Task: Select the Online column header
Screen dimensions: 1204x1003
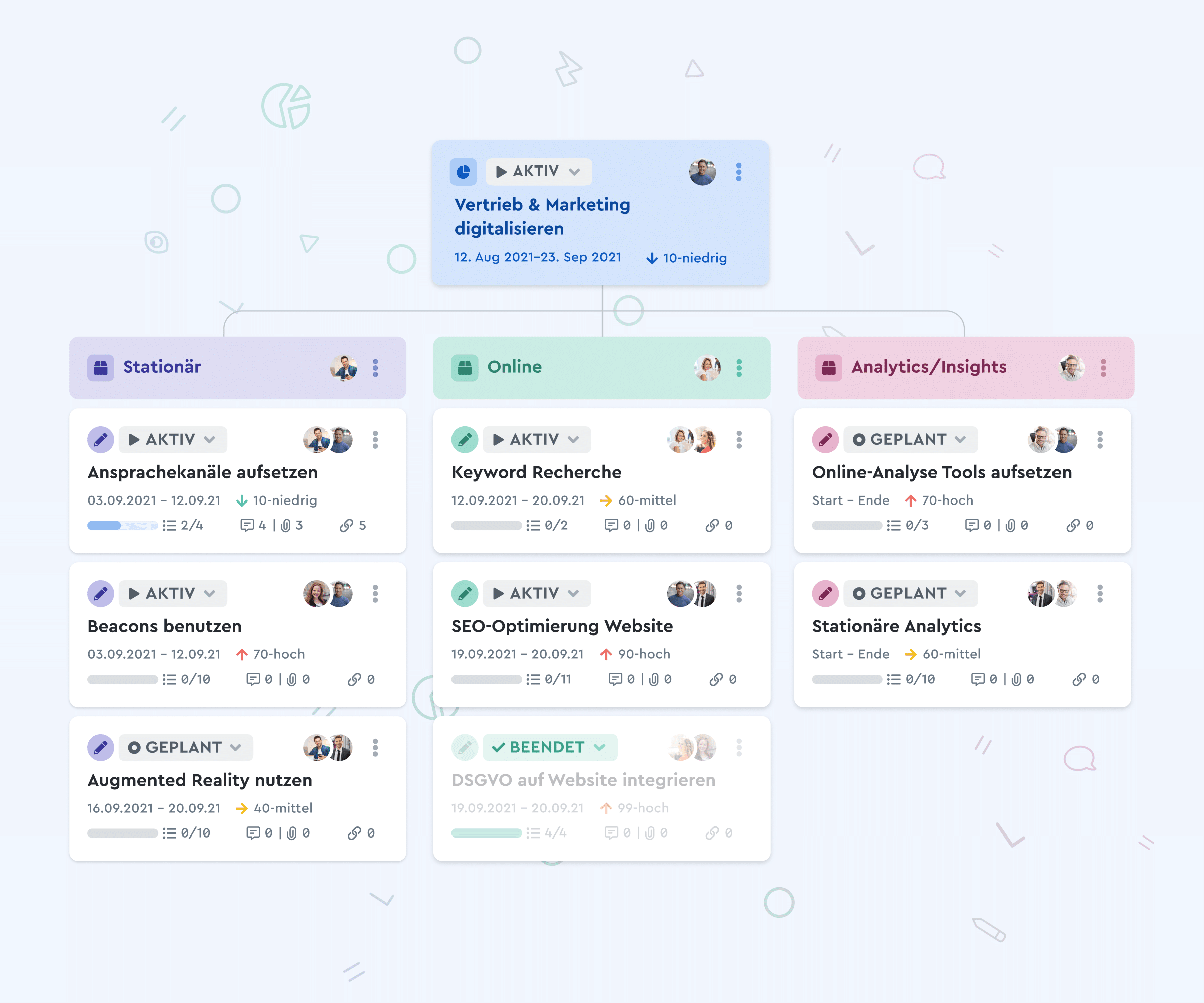Action: (601, 368)
